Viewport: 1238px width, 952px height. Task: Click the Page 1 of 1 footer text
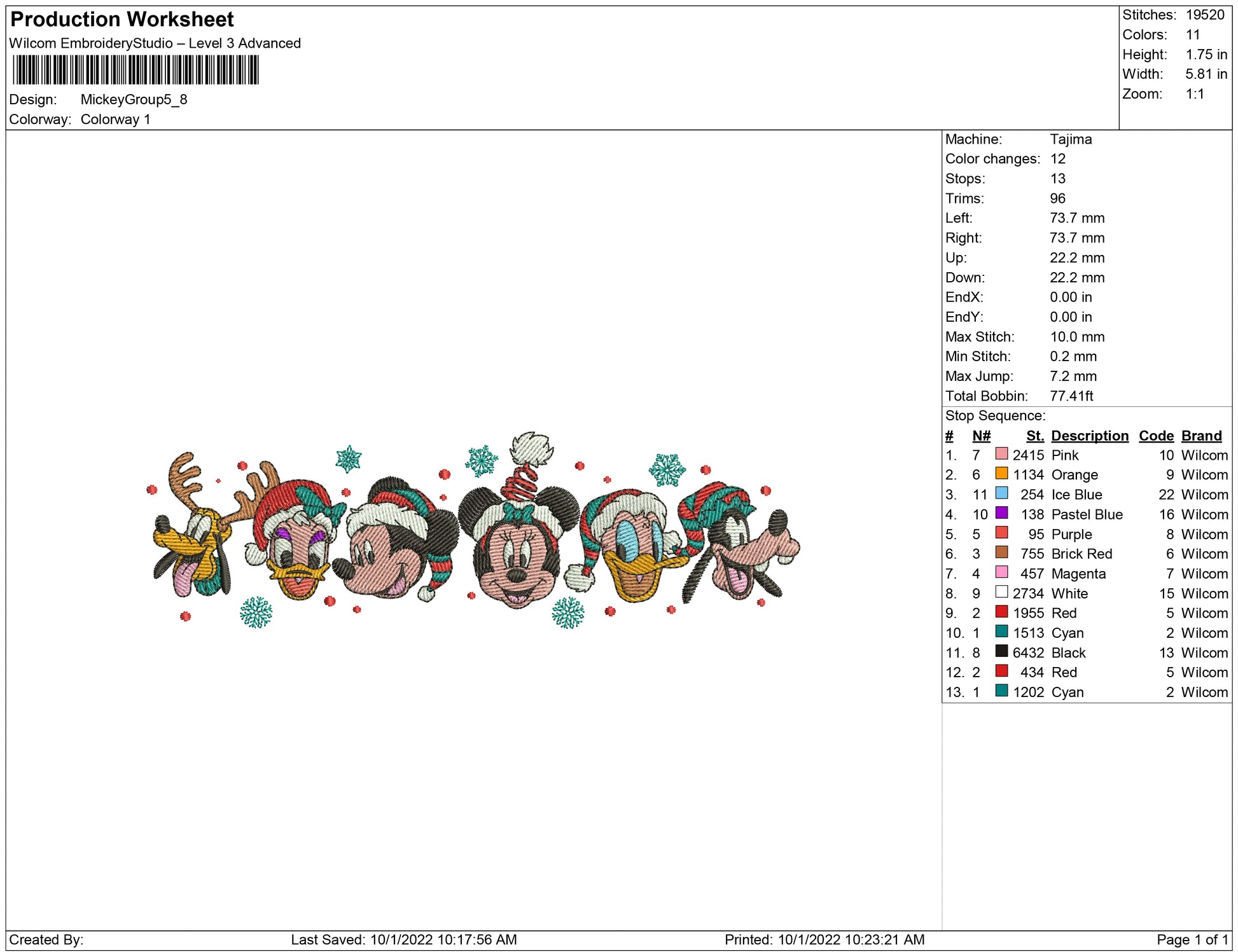pos(1192,939)
